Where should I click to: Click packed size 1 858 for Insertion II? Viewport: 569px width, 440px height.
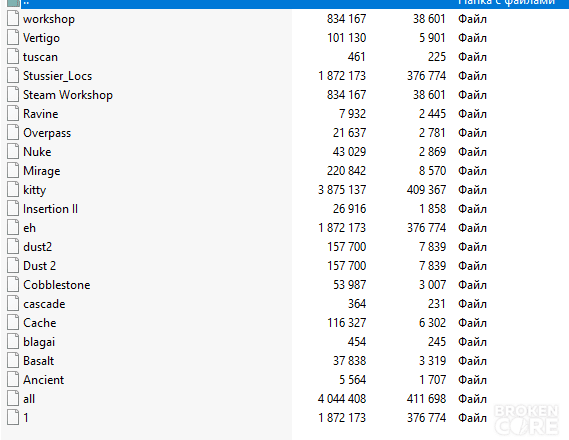coord(432,209)
